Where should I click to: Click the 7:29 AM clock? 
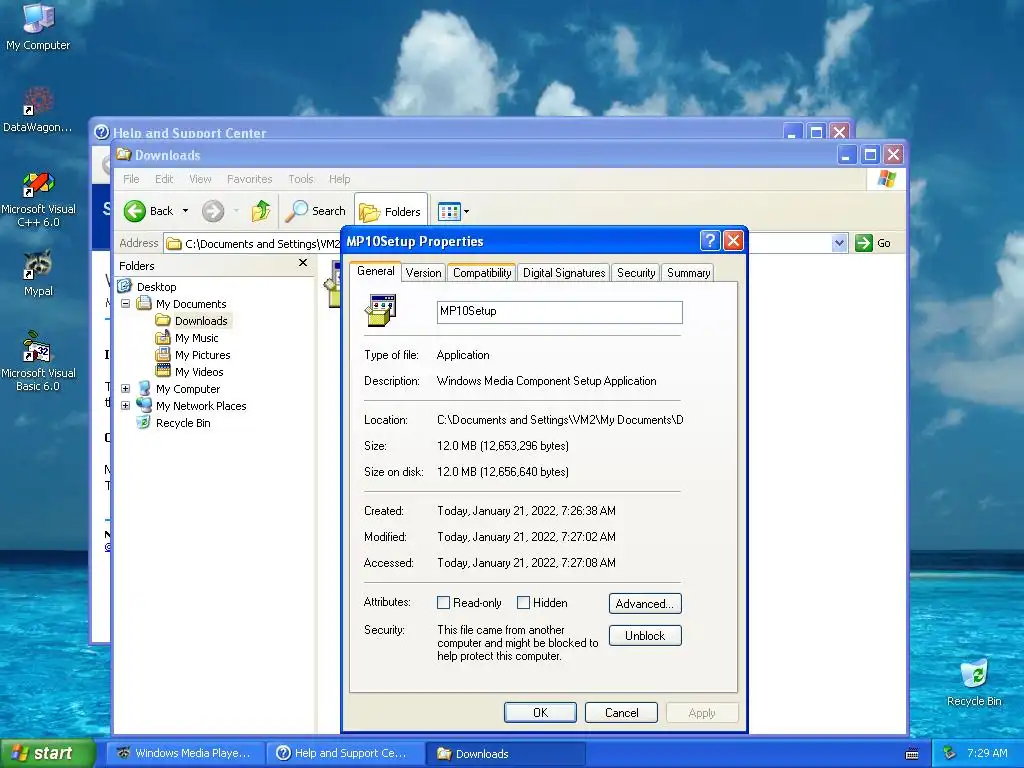click(x=987, y=753)
